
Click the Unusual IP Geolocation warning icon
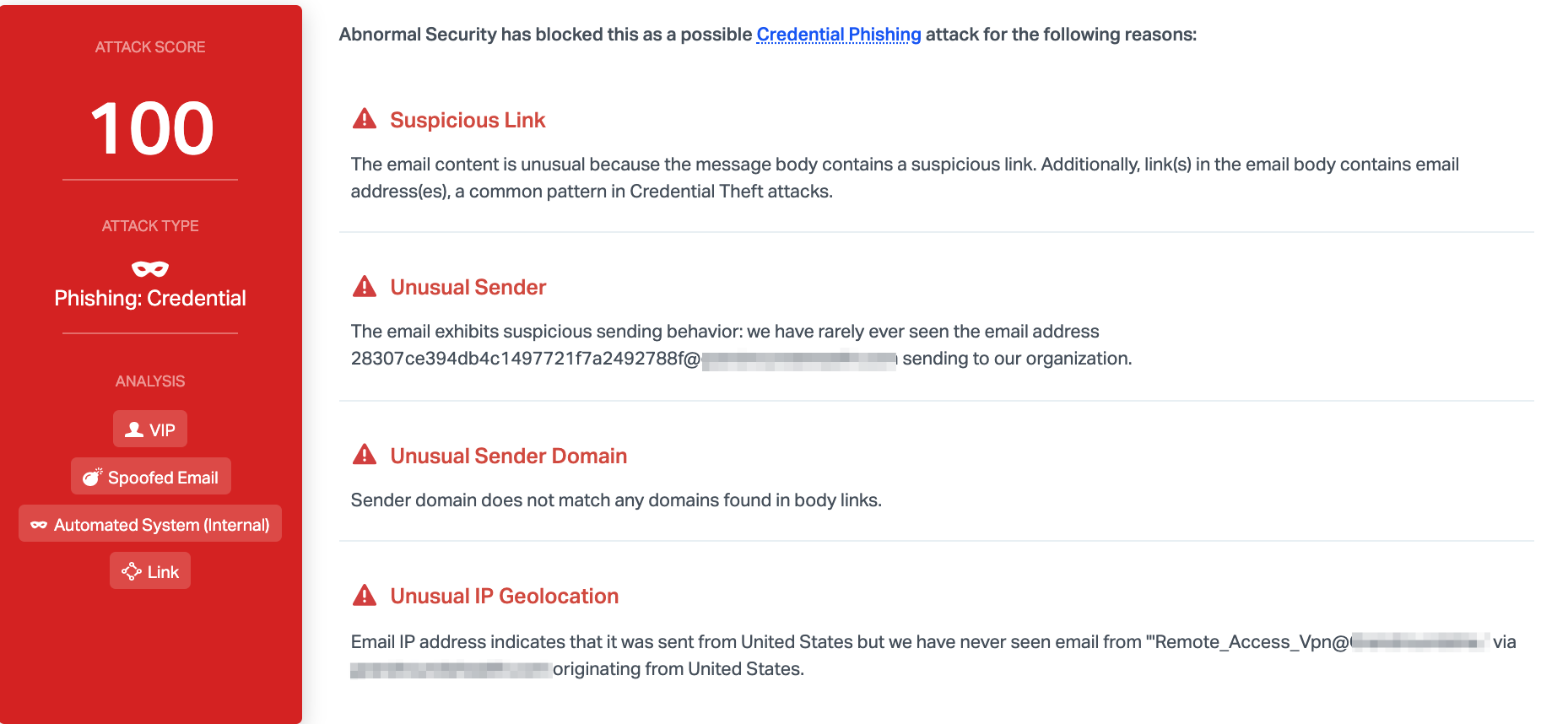(x=365, y=596)
